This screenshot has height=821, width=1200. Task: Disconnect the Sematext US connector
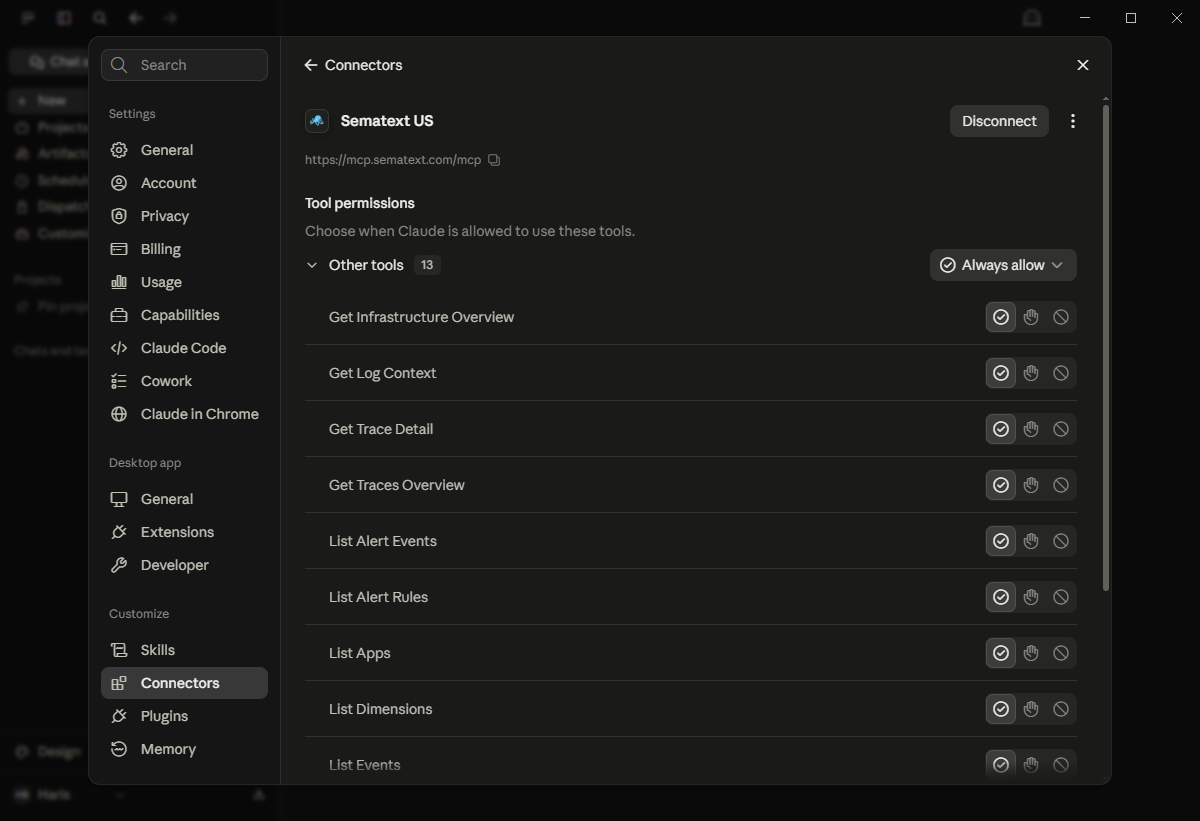tap(999, 121)
